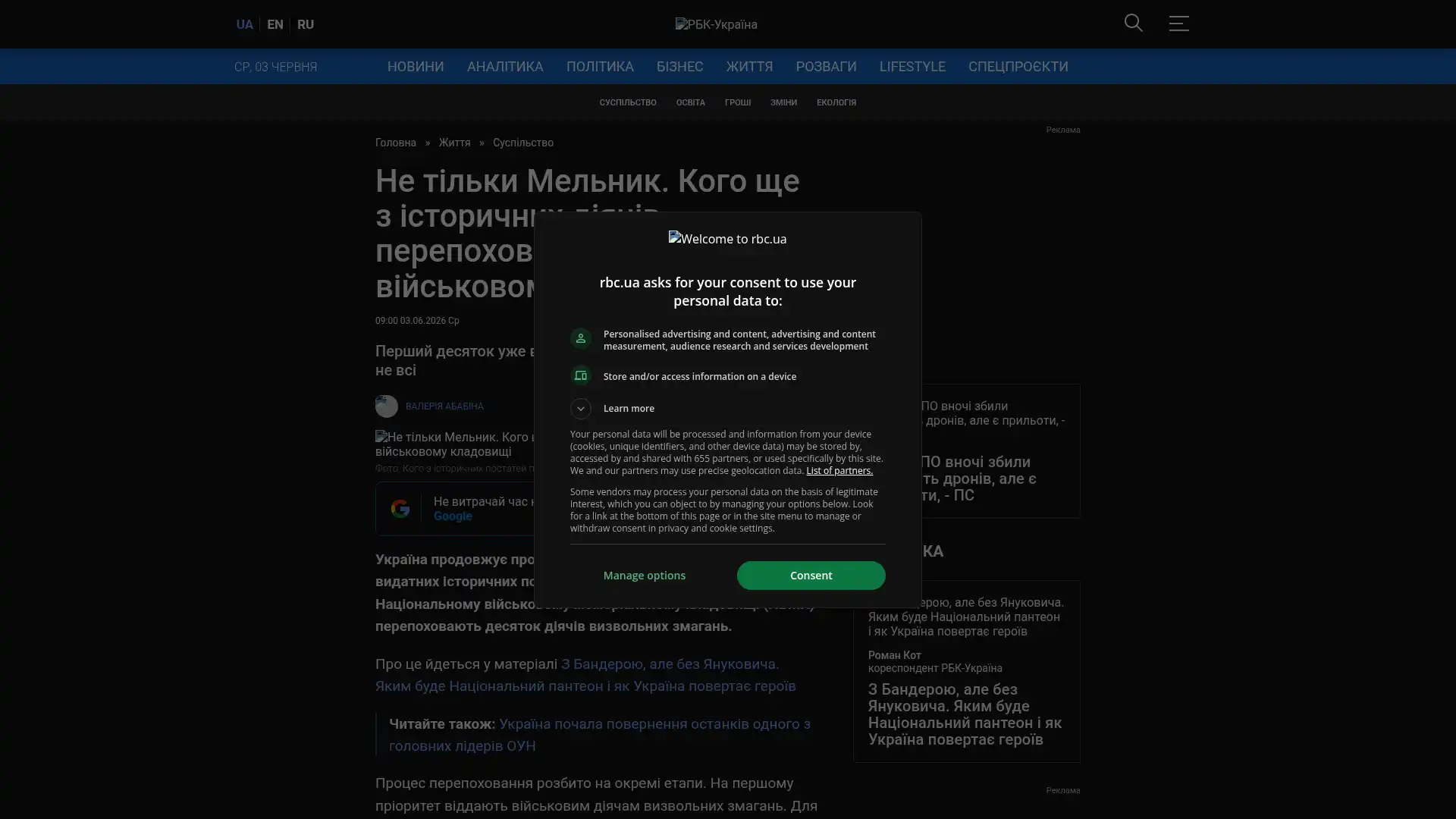
Task: Open the LIFESTYLE menu
Action: pos(912,67)
